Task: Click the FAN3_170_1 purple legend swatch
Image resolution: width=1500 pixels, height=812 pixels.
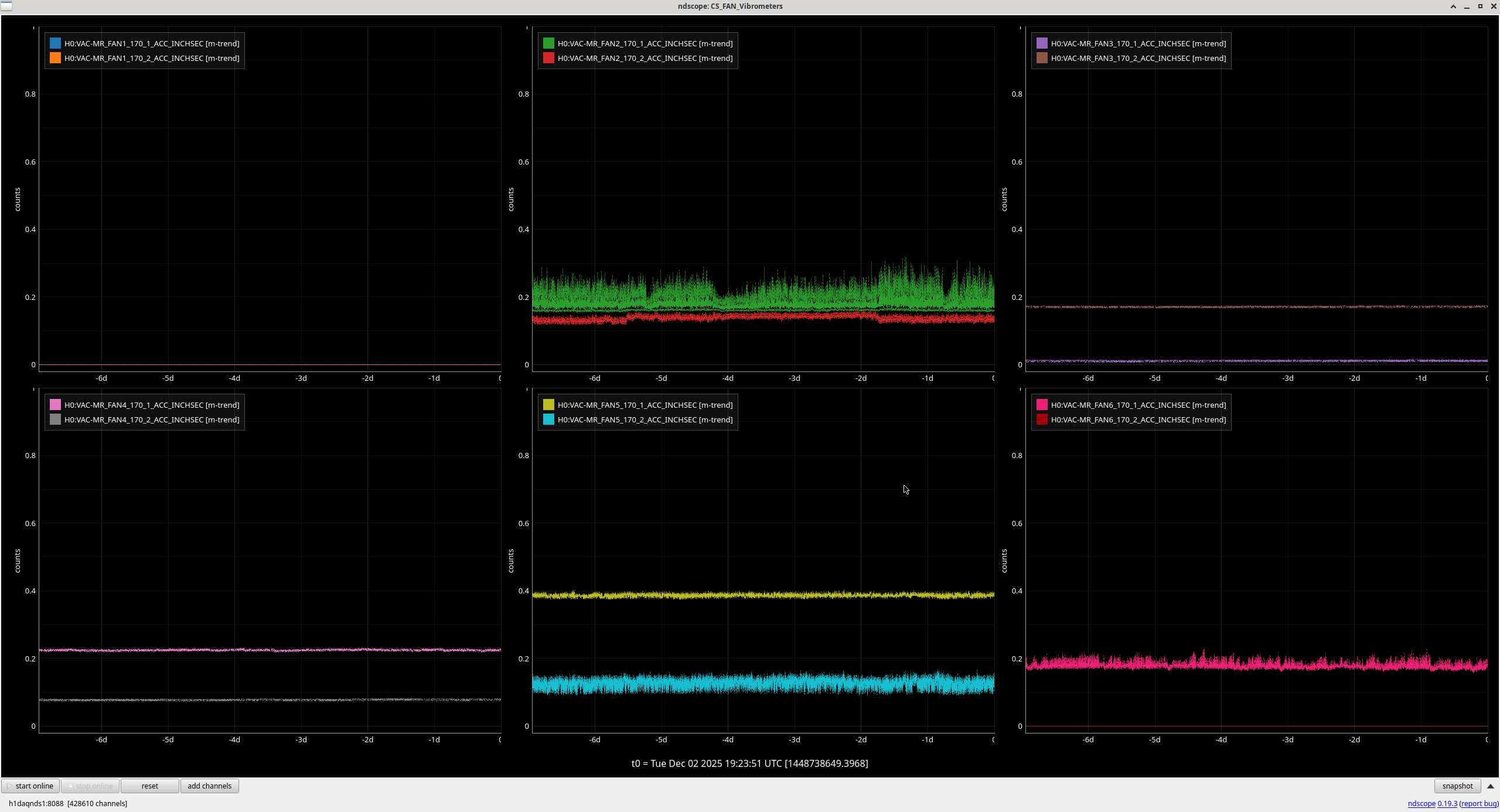Action: pos(1042,43)
